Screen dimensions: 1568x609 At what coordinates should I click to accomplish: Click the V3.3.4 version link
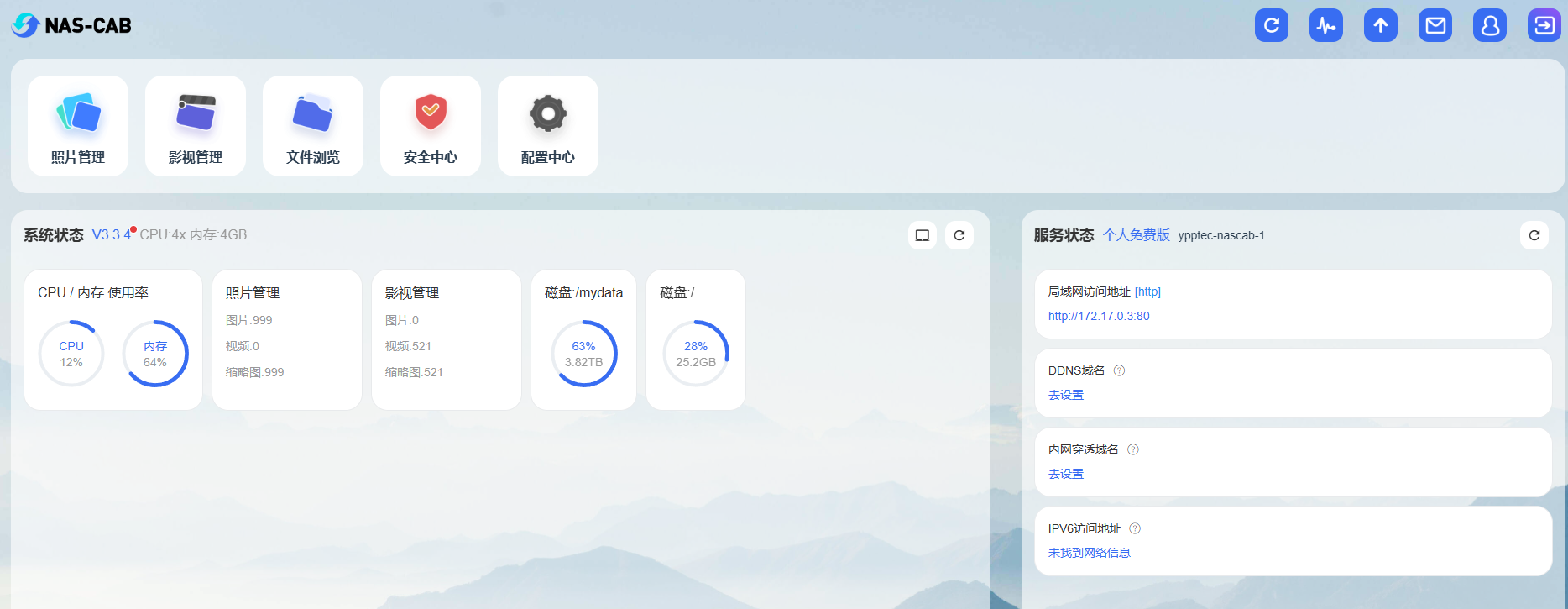point(112,235)
